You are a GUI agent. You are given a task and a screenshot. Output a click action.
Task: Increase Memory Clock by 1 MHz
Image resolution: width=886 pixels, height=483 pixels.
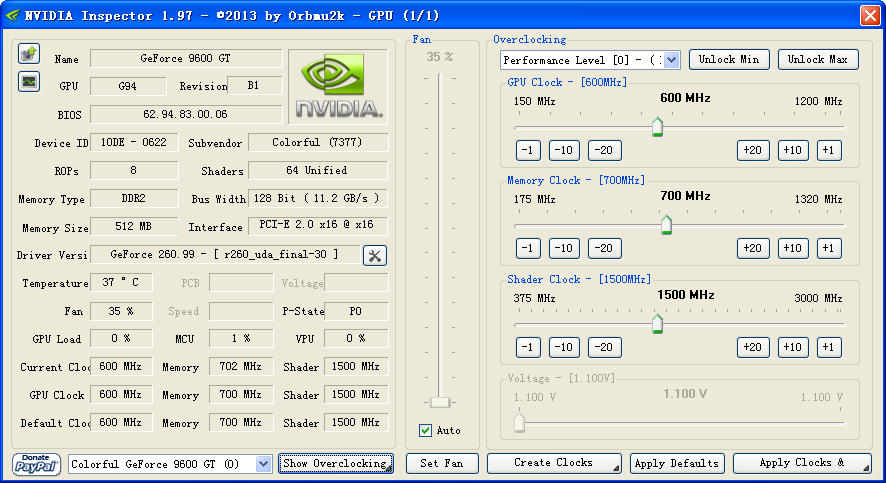point(829,248)
